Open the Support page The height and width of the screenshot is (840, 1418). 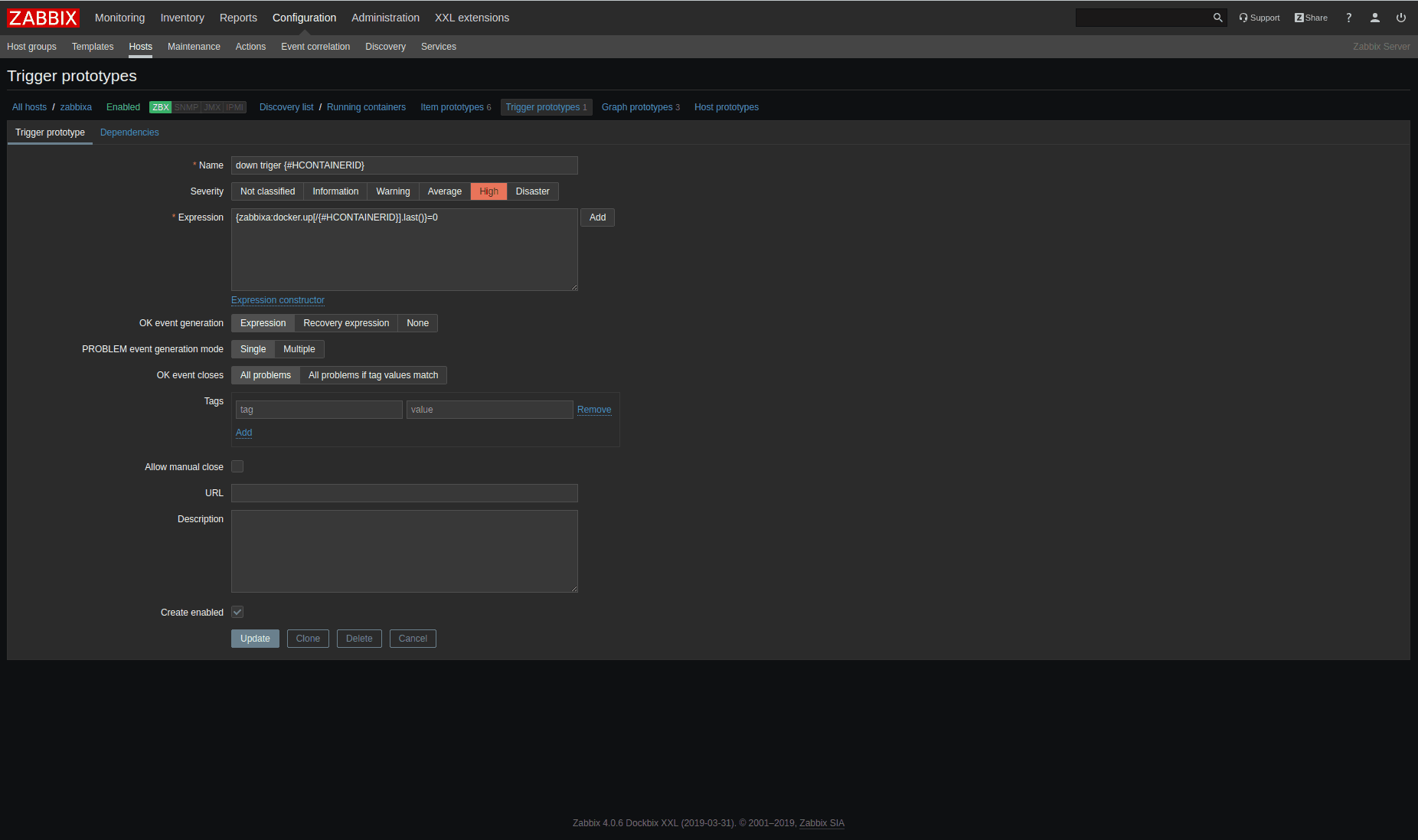(1260, 18)
